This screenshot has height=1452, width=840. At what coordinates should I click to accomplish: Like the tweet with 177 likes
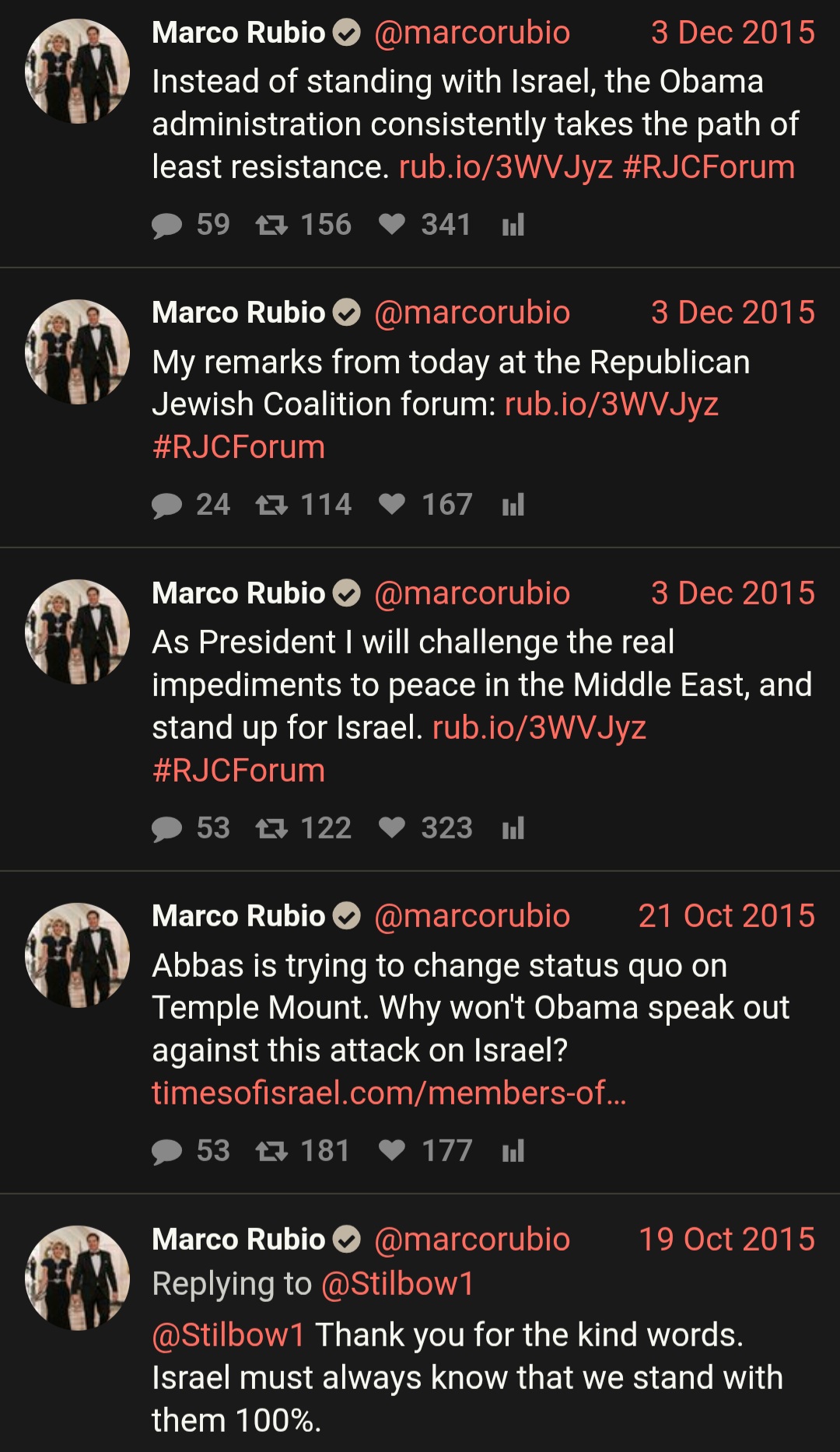pyautogui.click(x=392, y=1151)
